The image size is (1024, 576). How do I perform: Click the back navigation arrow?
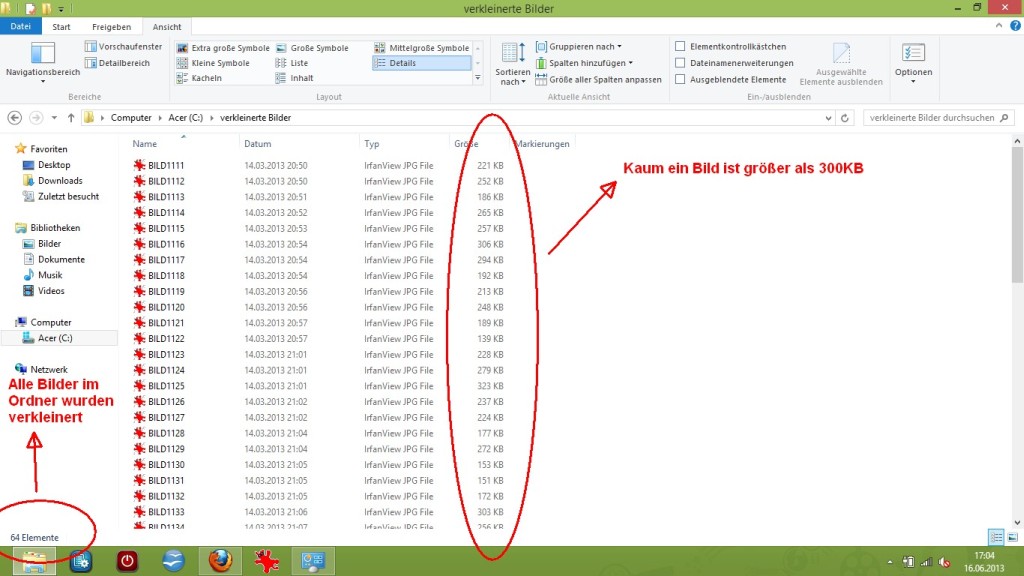(x=15, y=117)
